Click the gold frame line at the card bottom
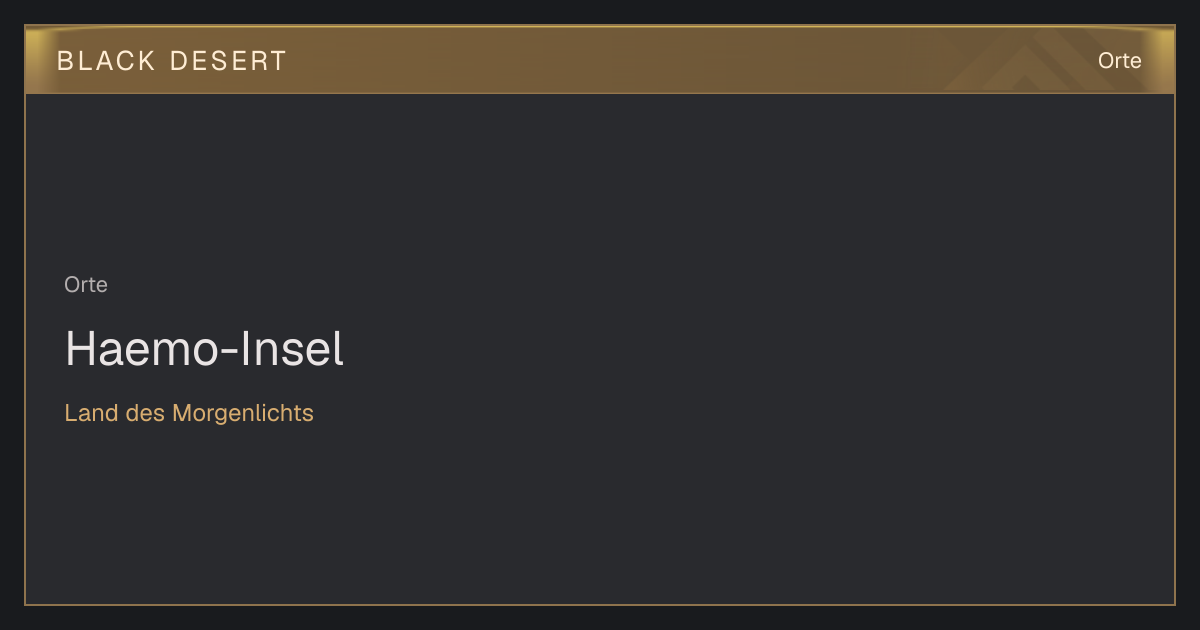Image resolution: width=1200 pixels, height=630 pixels. coord(600,604)
